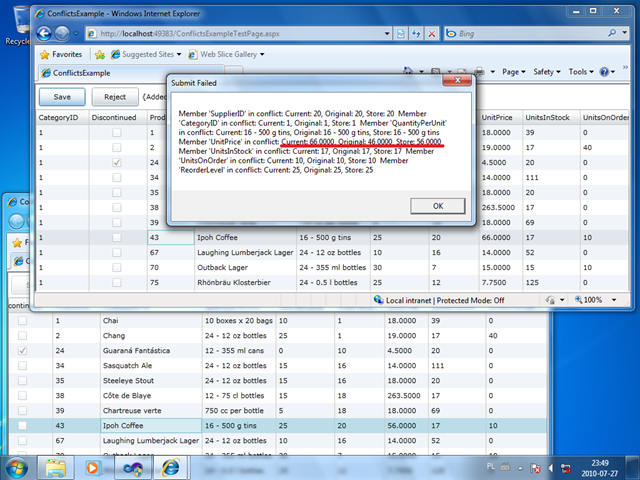Click the Ipoh Coffee name cell in front window
Image resolution: width=640 pixels, height=480 pixels.
click(245, 238)
